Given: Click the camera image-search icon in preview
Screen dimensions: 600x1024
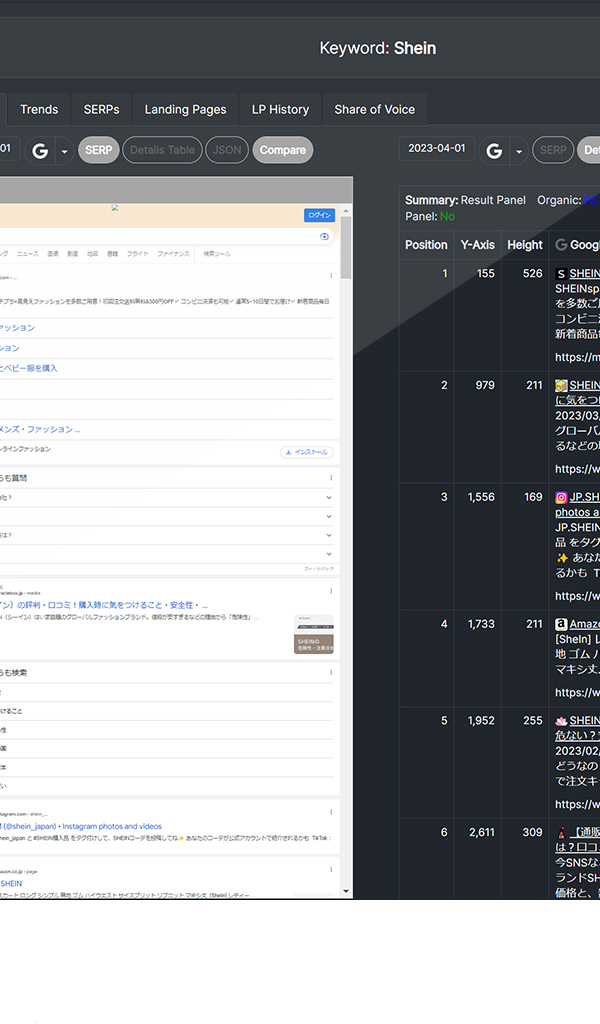Looking at the screenshot, I should coord(324,236).
